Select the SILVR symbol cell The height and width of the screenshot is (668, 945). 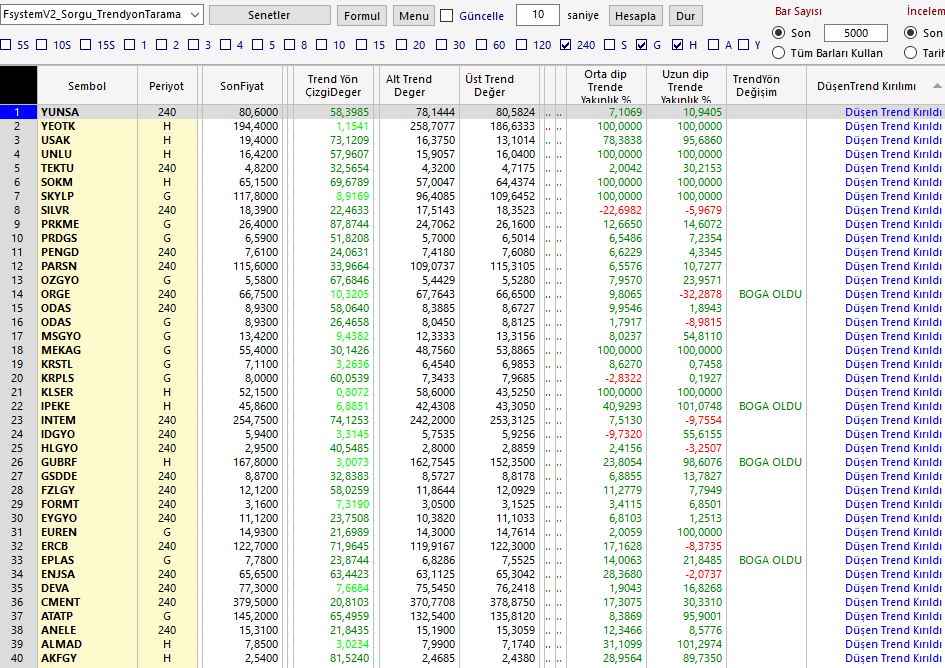pyautogui.click(x=87, y=210)
